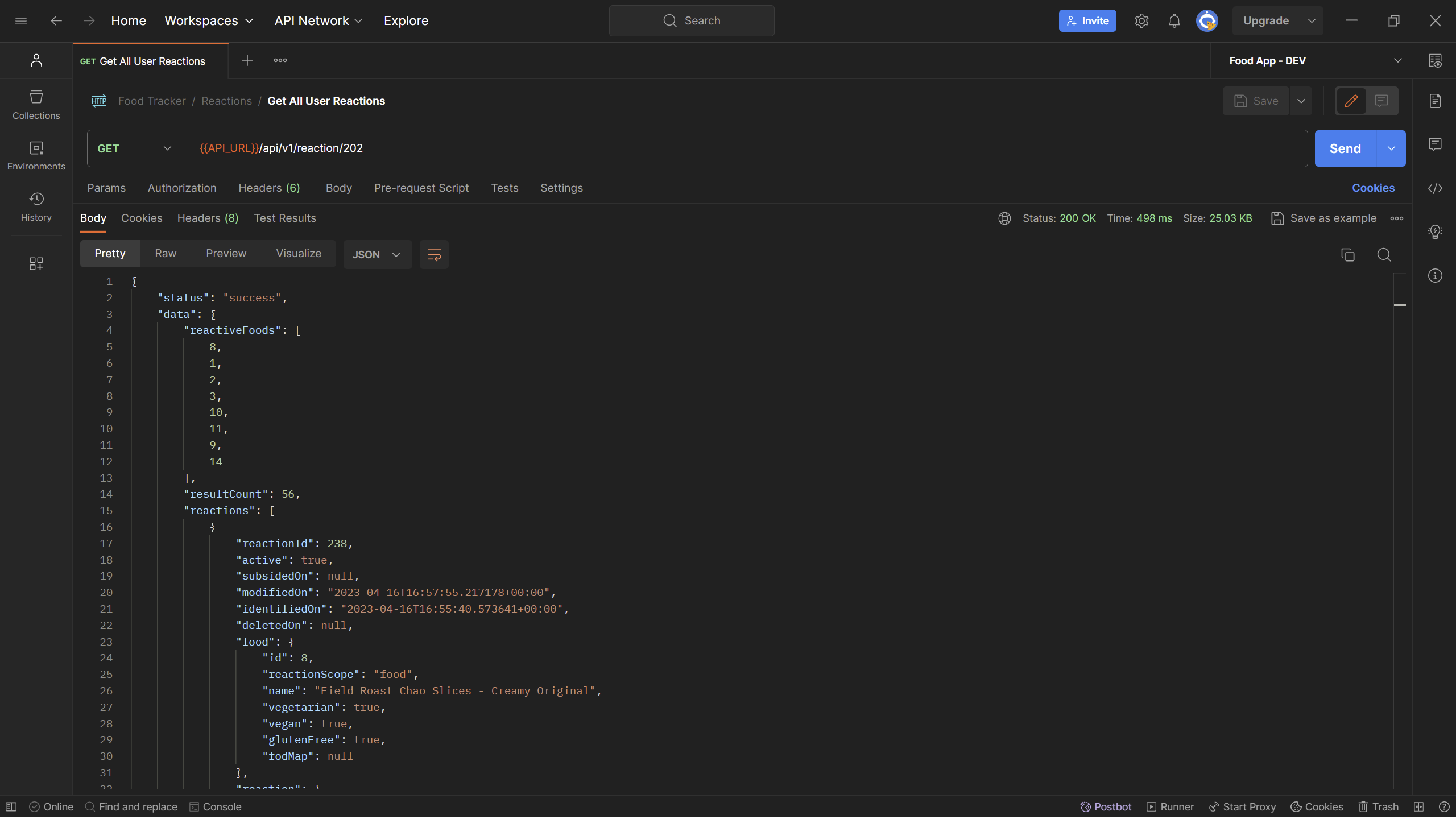Open Environments in the sidebar
The height and width of the screenshot is (819, 1456).
pos(36,156)
